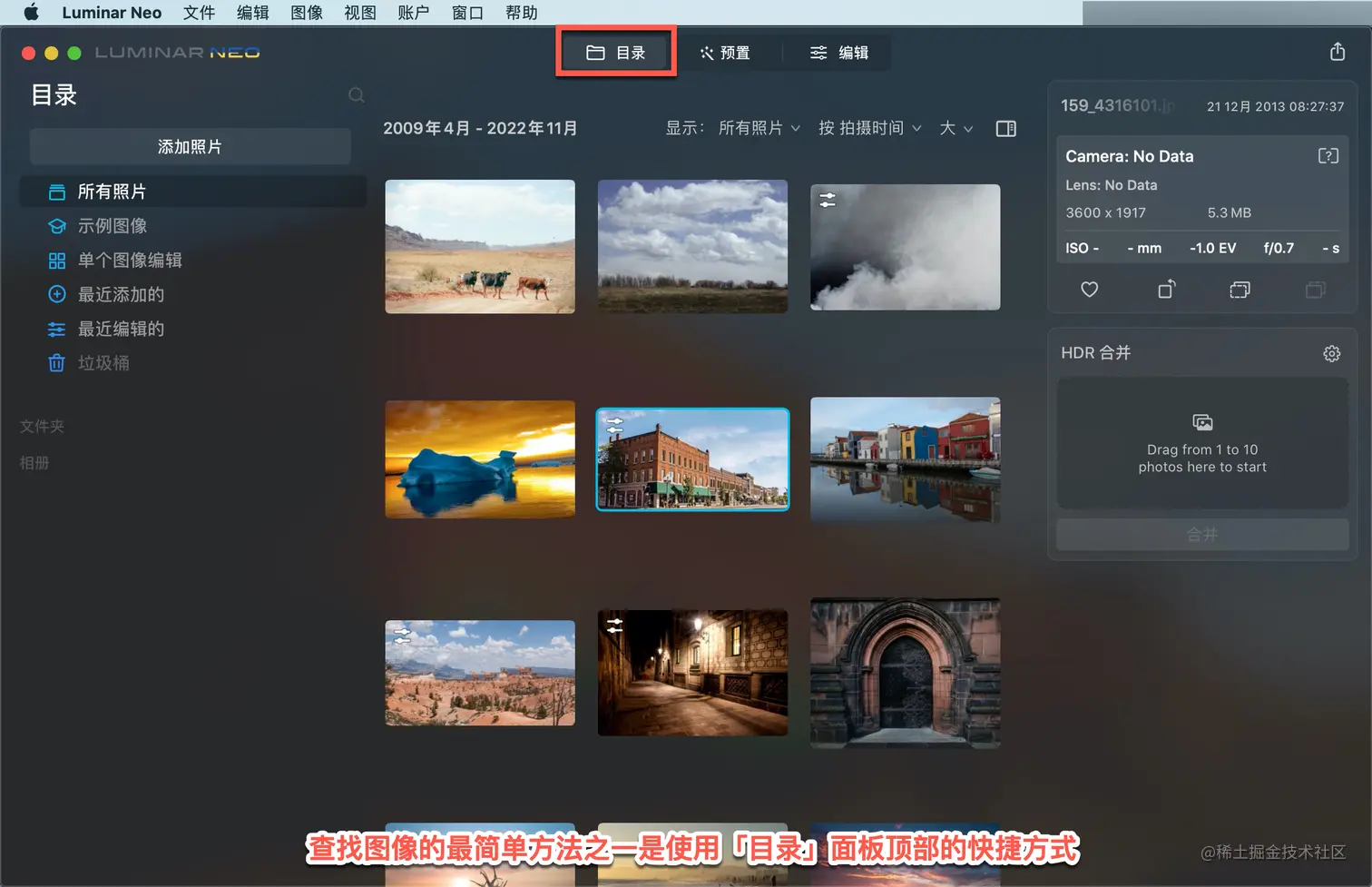Open the 文件 menu
The width and height of the screenshot is (1372, 887).
(199, 13)
